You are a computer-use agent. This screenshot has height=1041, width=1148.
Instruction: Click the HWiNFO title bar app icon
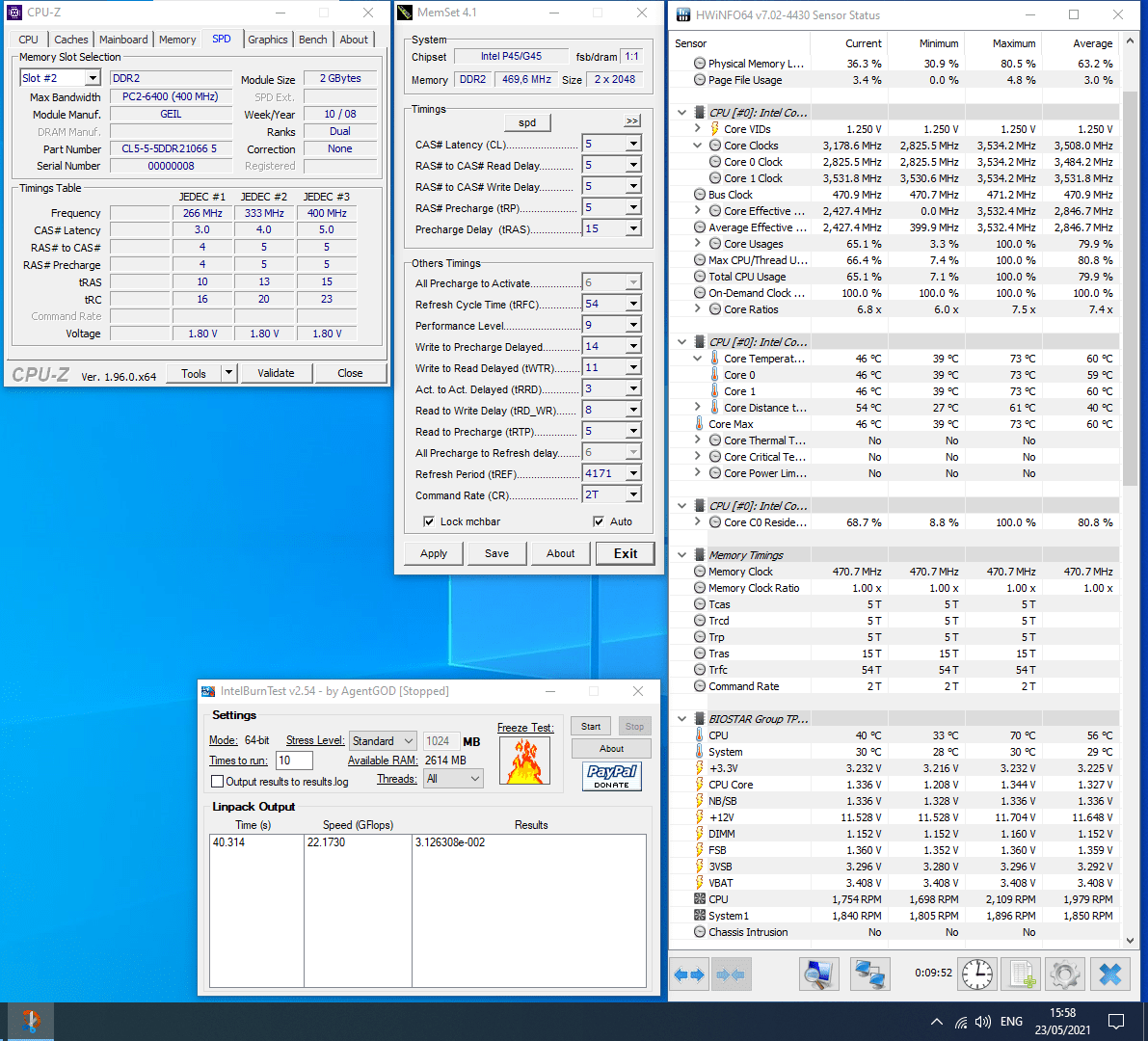pos(683,14)
